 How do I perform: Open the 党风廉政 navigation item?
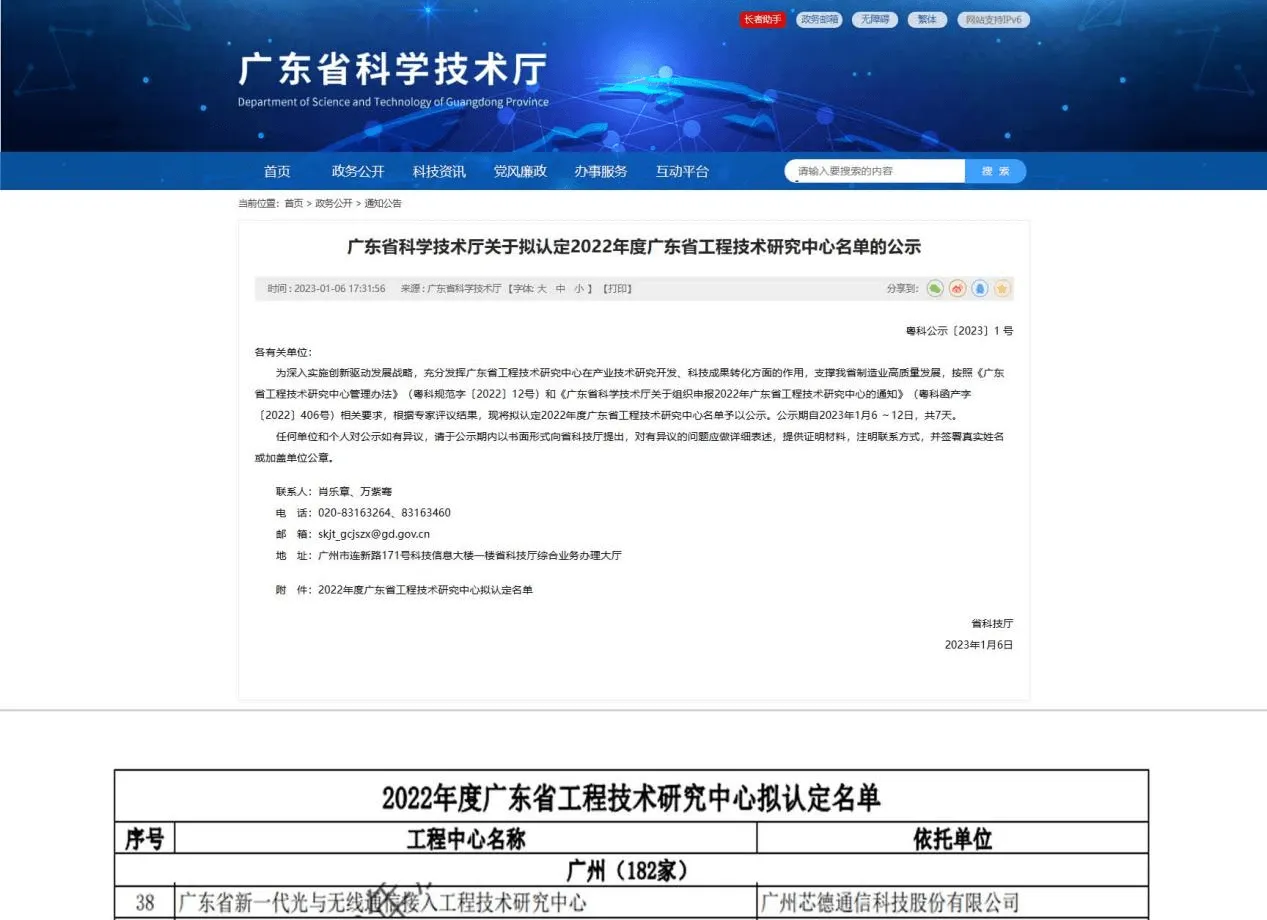tap(520, 171)
